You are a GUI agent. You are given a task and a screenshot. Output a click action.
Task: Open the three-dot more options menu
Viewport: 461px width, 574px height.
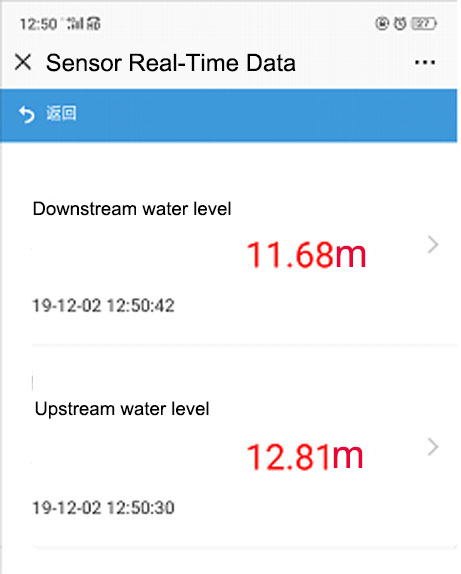[425, 62]
